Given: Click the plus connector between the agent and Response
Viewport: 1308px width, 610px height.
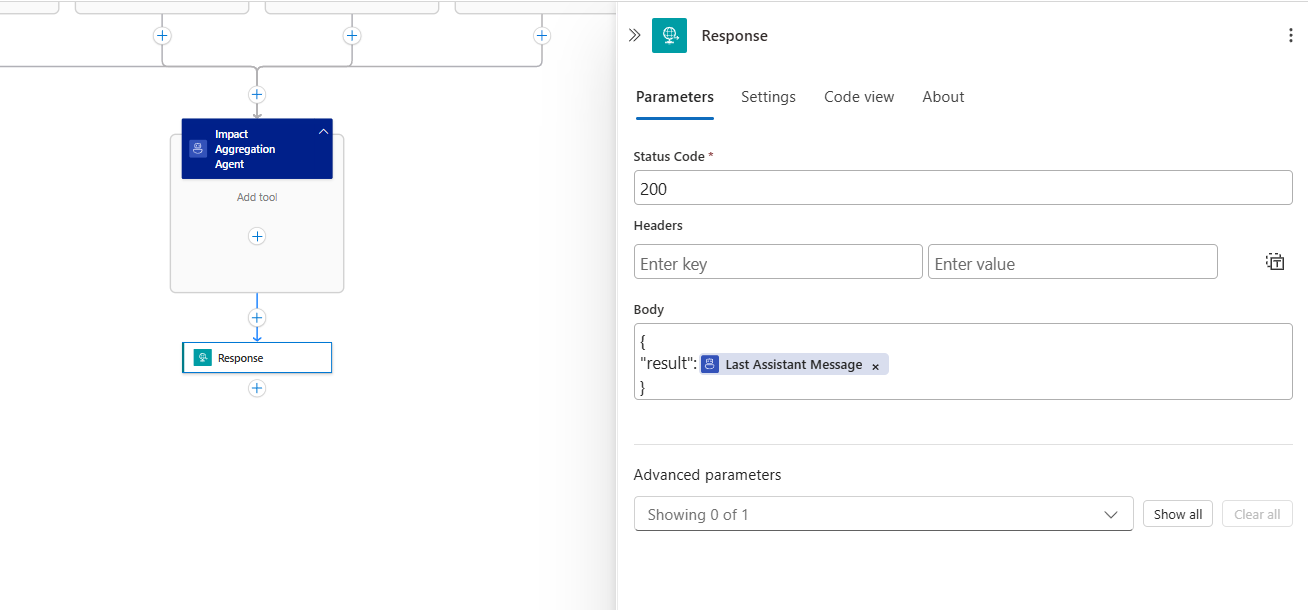Looking at the screenshot, I should tap(257, 317).
